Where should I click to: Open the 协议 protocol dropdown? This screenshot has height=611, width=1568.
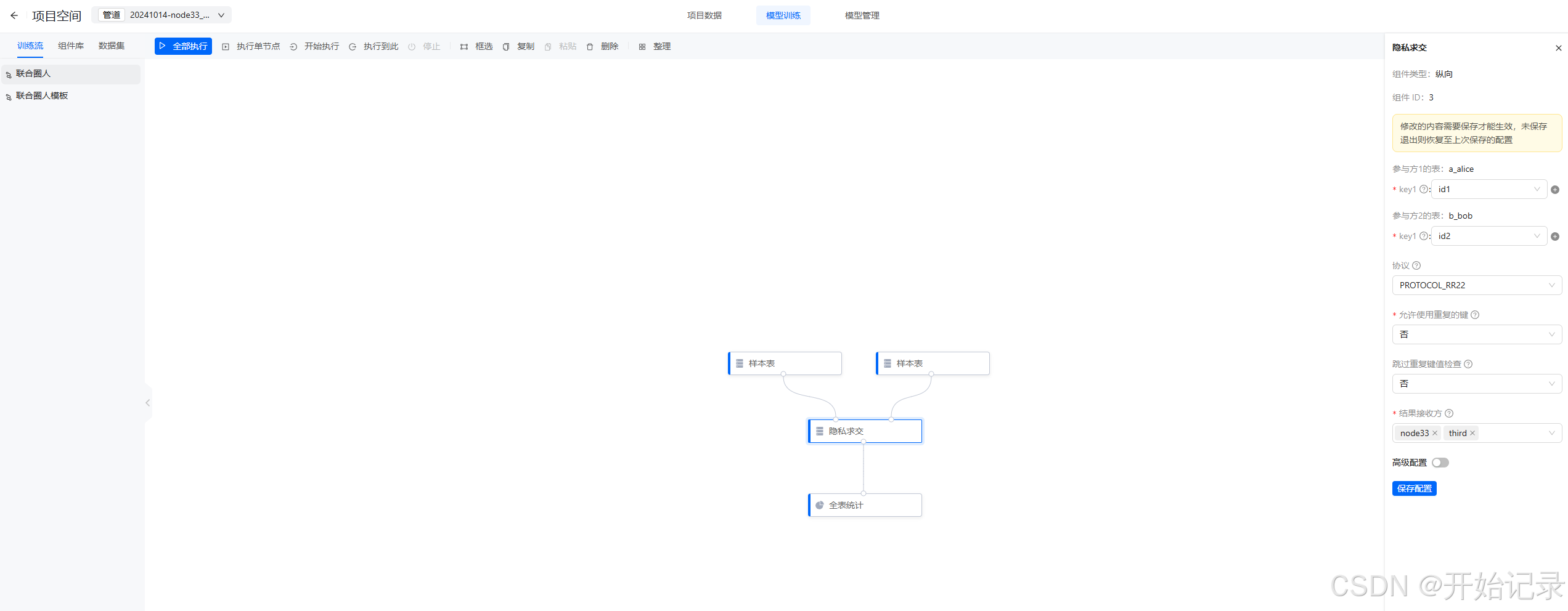coord(1476,285)
